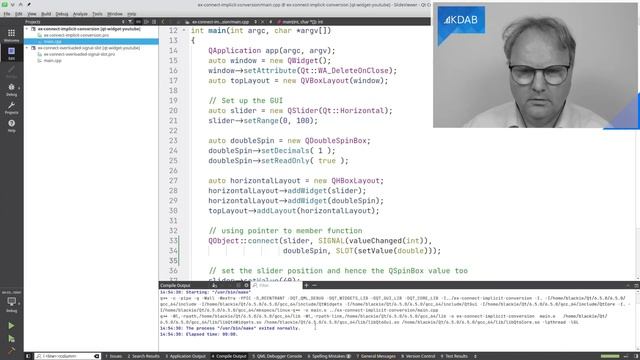Open the QML Debugger Console pane

(x=277, y=356)
